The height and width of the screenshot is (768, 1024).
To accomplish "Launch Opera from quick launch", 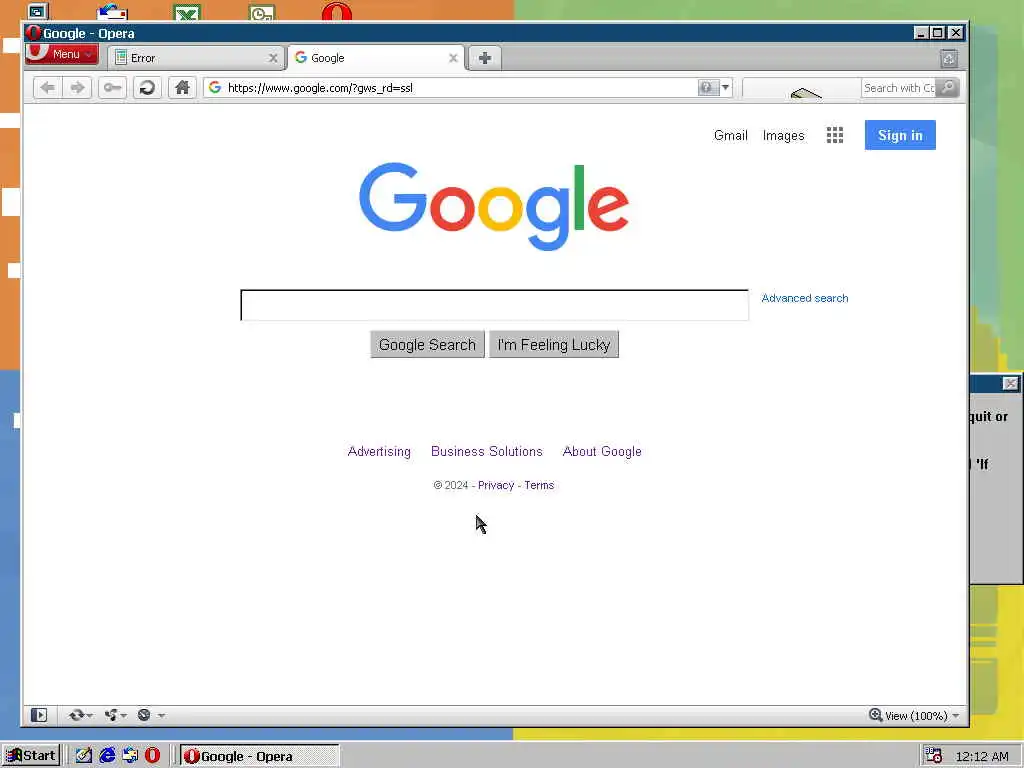I will (152, 756).
